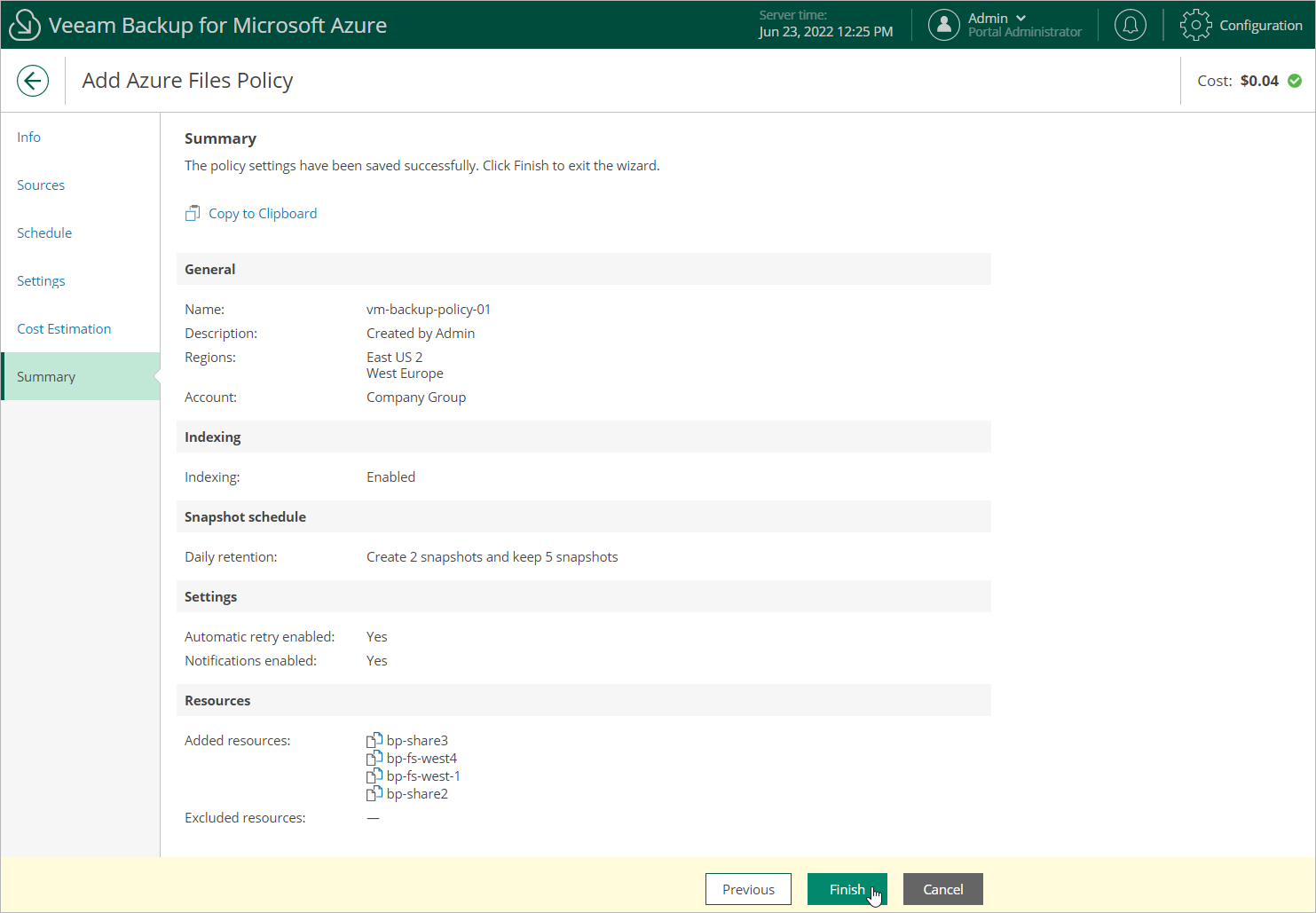Click the Configuration gear icon

click(x=1196, y=25)
